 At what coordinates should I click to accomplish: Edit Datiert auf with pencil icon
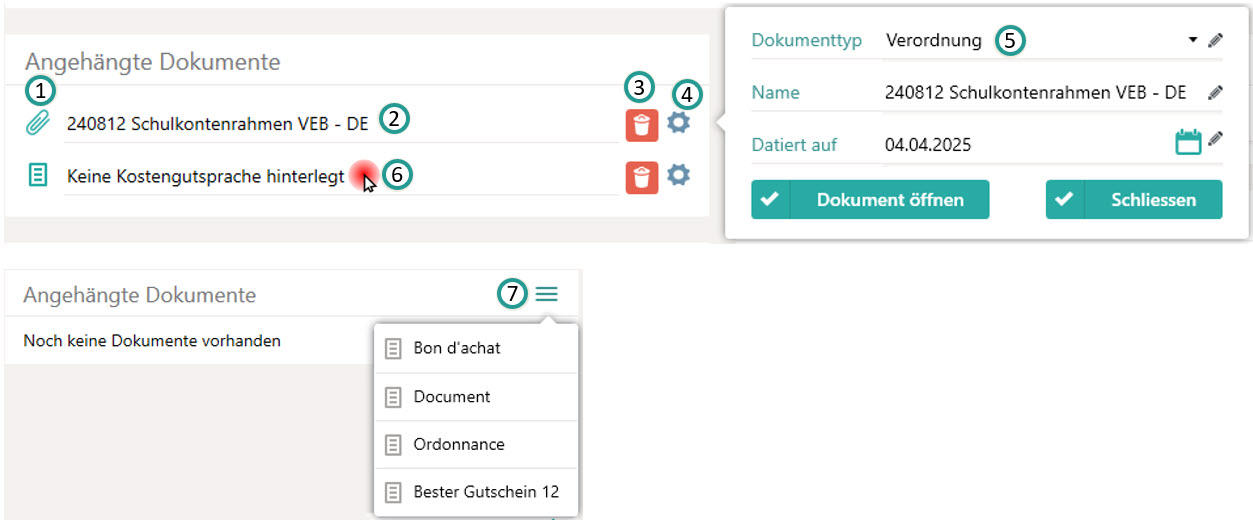coord(1215,139)
